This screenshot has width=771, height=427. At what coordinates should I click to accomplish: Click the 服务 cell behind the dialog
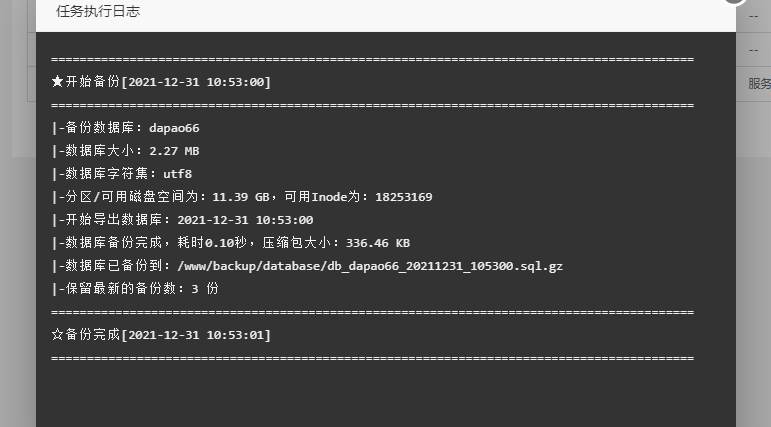pos(759,84)
